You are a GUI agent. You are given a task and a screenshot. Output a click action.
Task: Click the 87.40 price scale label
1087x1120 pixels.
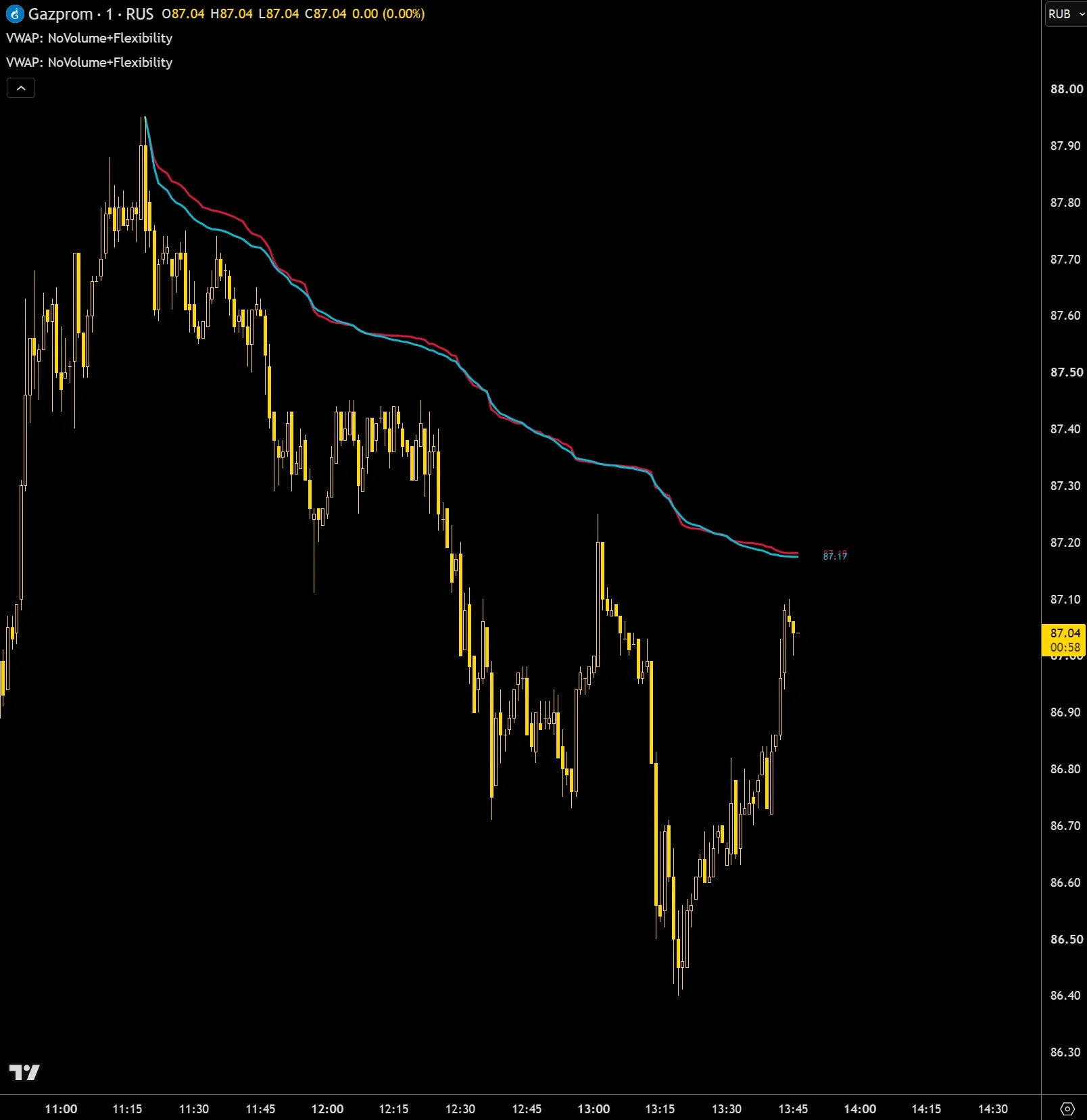pyautogui.click(x=1067, y=429)
